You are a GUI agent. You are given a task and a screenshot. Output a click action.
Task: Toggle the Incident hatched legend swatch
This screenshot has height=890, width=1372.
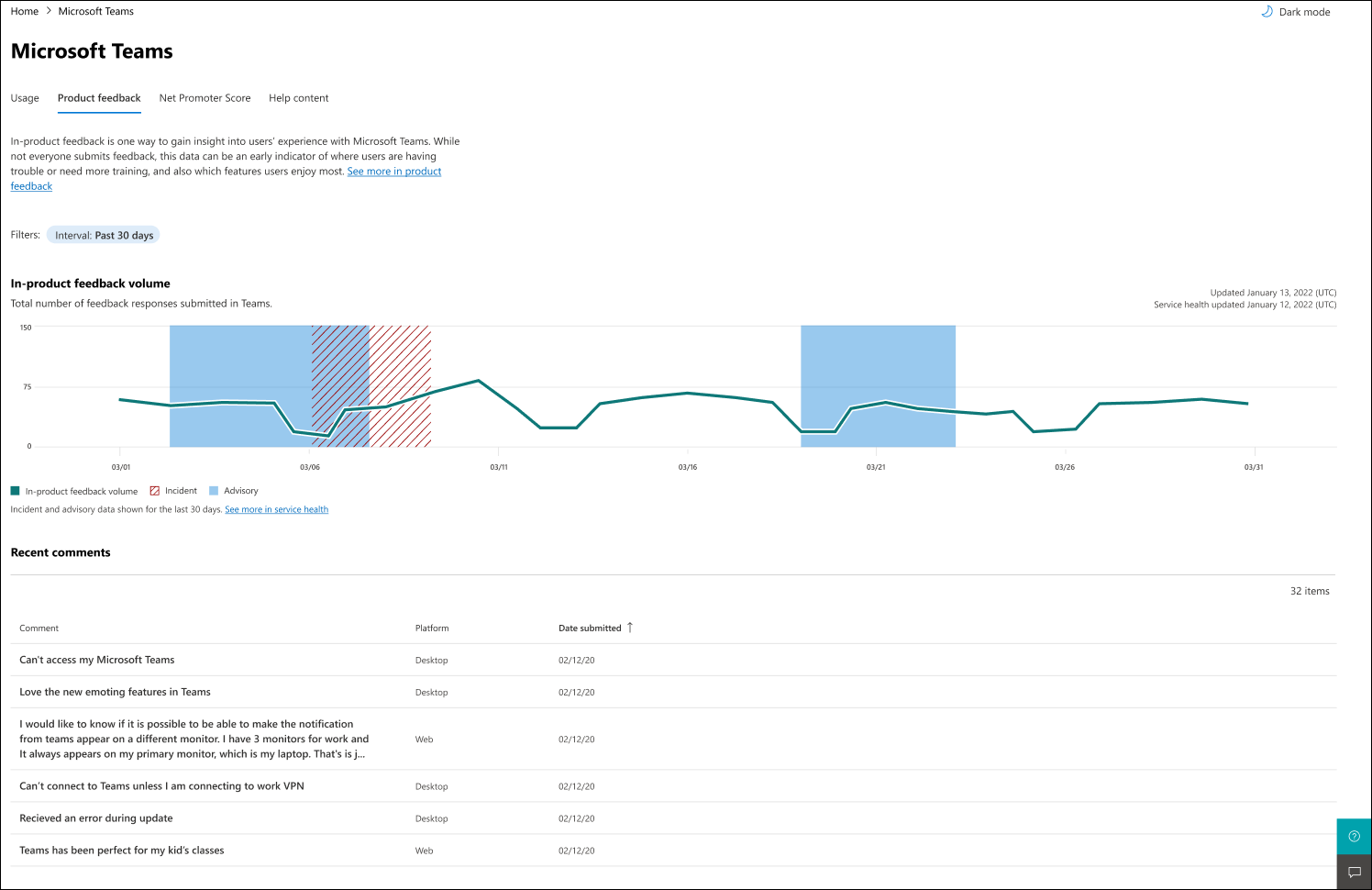coord(155,491)
